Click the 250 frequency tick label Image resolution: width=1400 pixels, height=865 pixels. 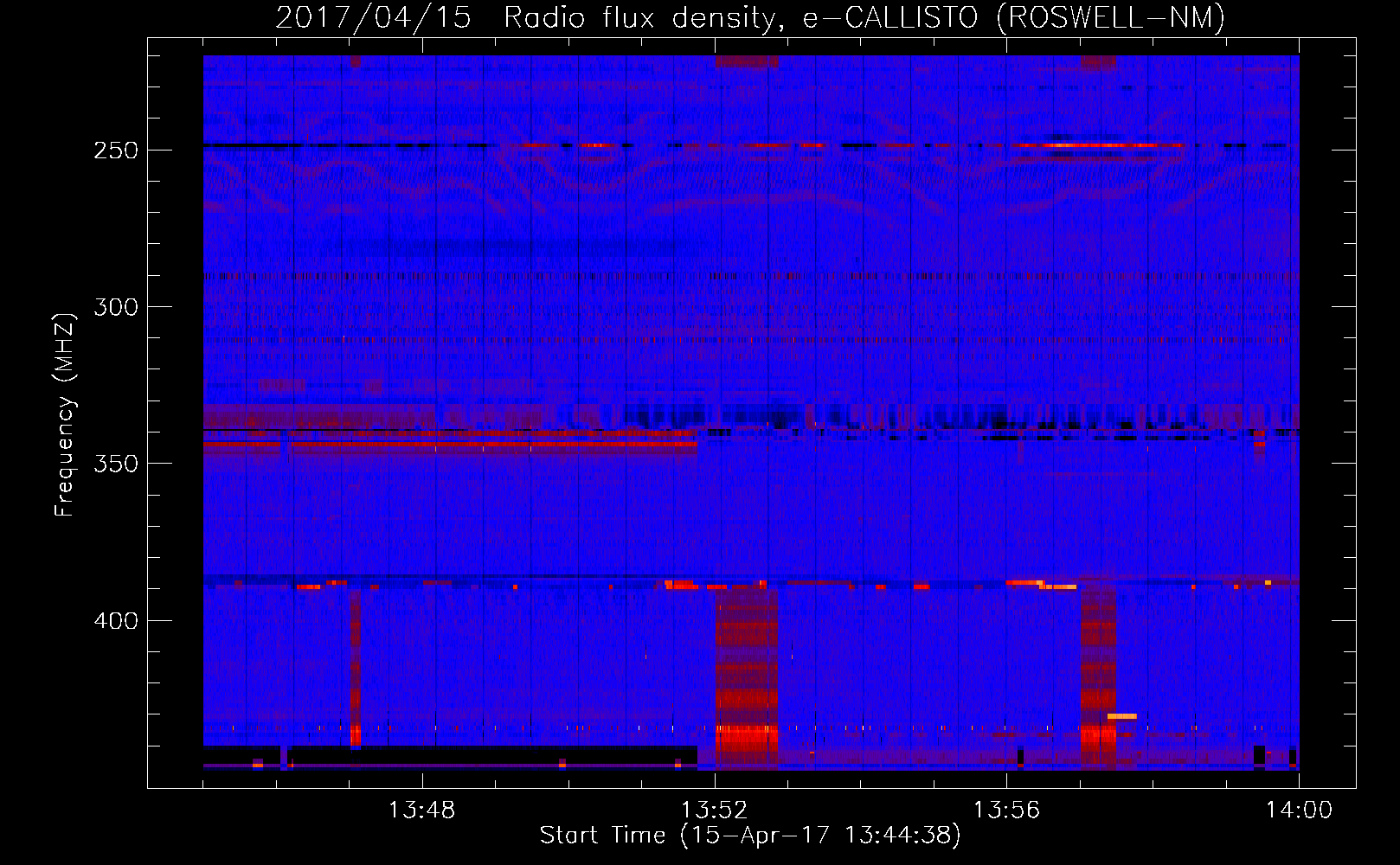(116, 151)
